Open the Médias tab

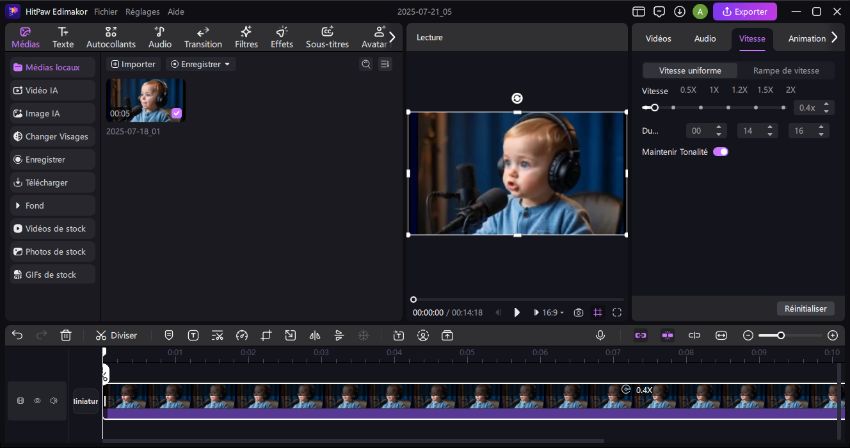(25, 37)
